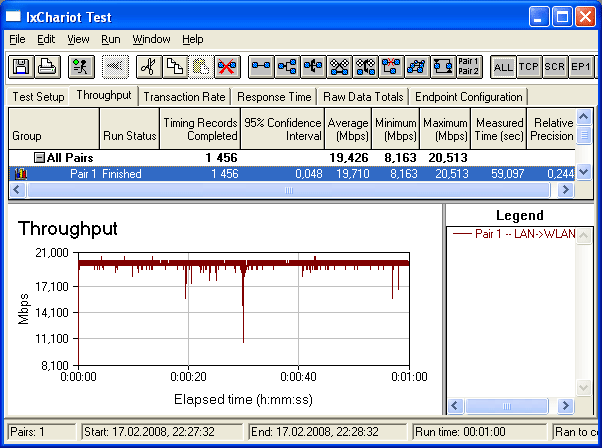This screenshot has width=602, height=448.
Task: Open the Window menu
Action: click(151, 39)
